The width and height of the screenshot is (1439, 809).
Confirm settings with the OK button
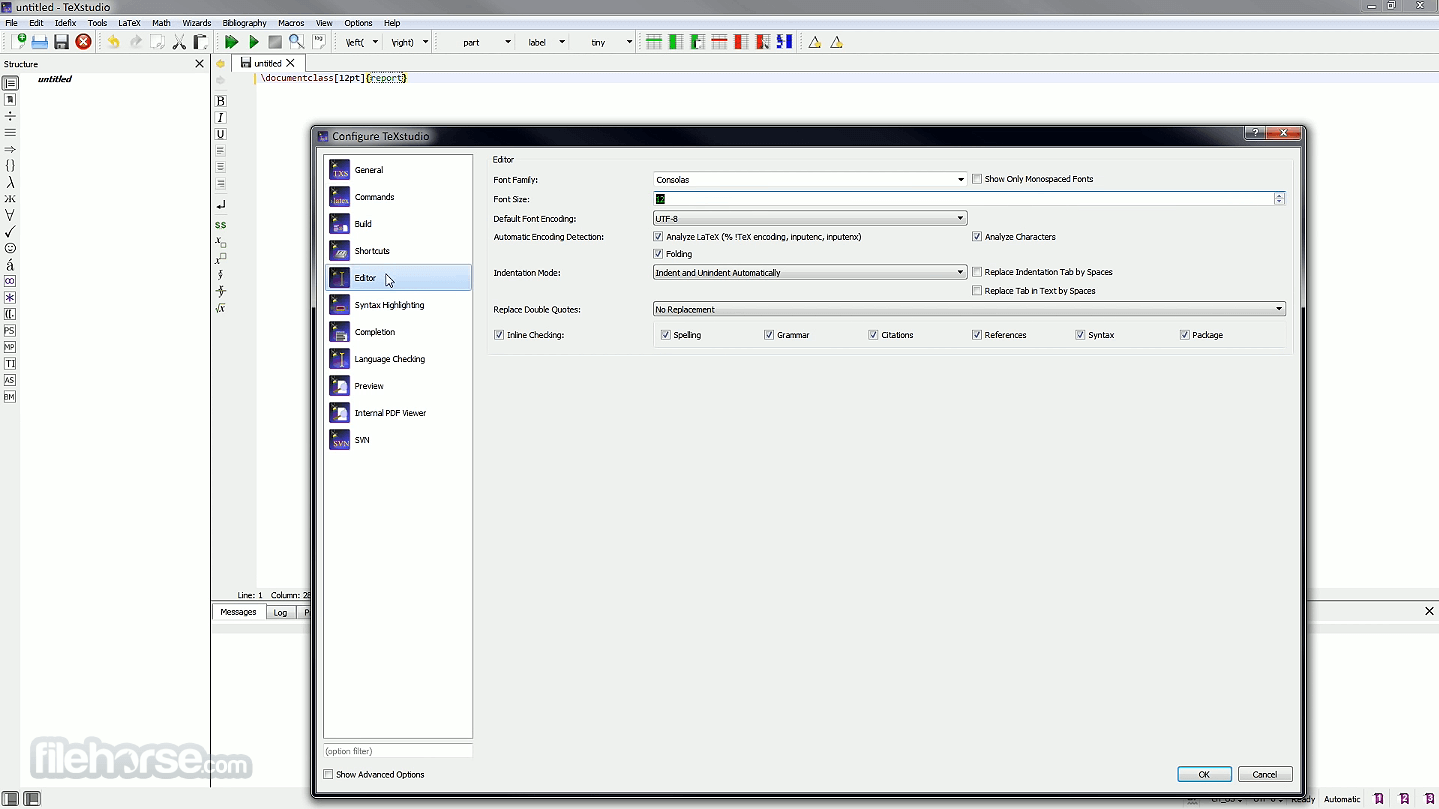(1204, 774)
